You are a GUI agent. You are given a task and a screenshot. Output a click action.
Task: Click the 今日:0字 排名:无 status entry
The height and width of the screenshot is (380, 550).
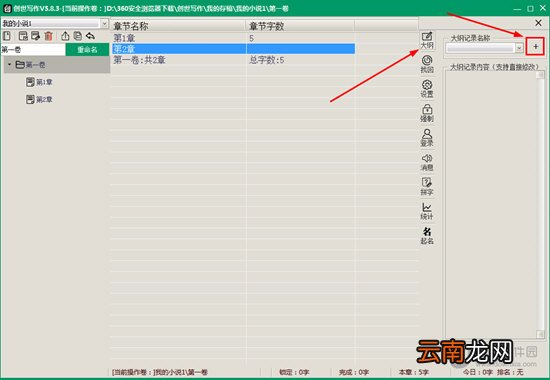pyautogui.click(x=493, y=372)
